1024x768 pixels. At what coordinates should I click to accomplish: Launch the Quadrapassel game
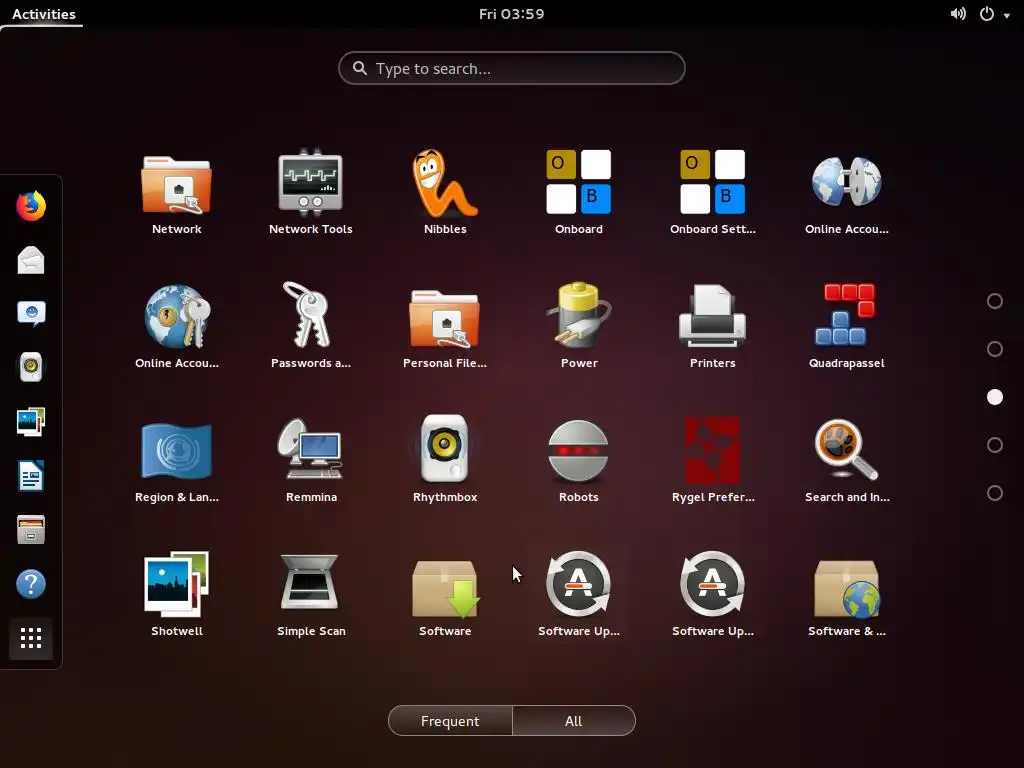846,327
